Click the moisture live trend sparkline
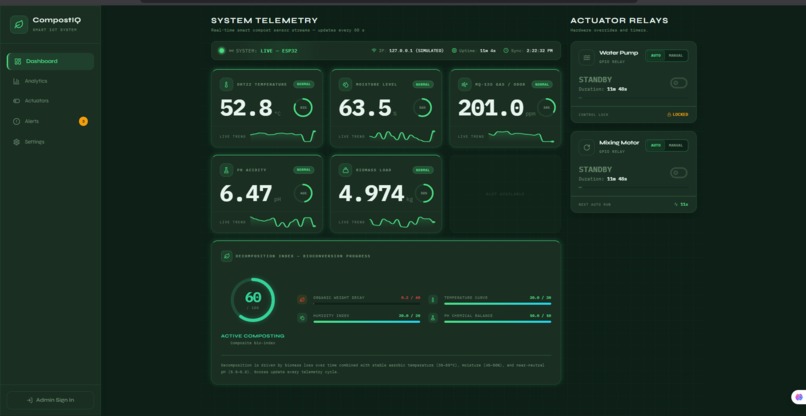The image size is (806, 416). (402, 136)
